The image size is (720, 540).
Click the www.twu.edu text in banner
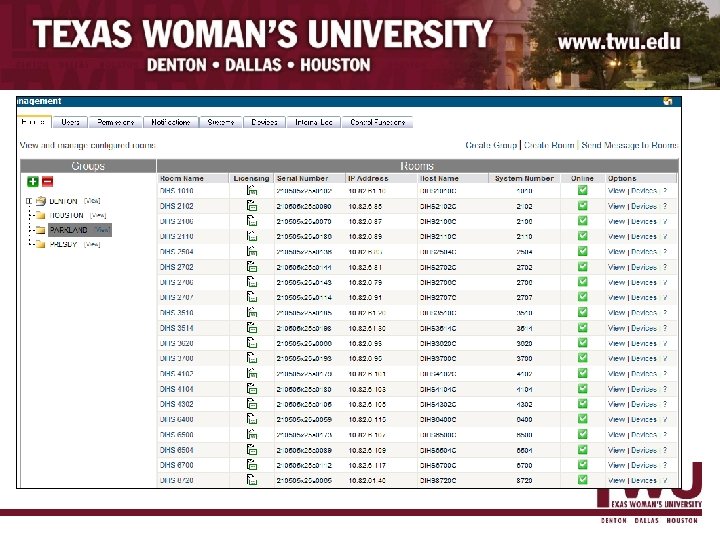click(619, 42)
